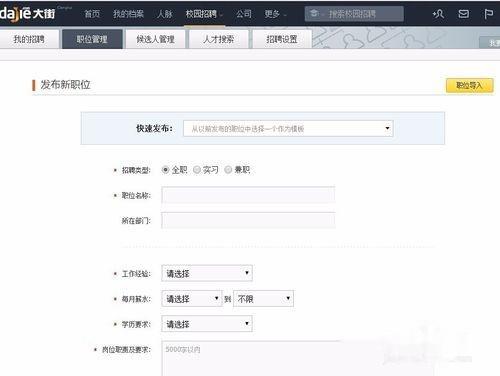Go to 首页 link
This screenshot has height=376, width=500.
[92, 14]
